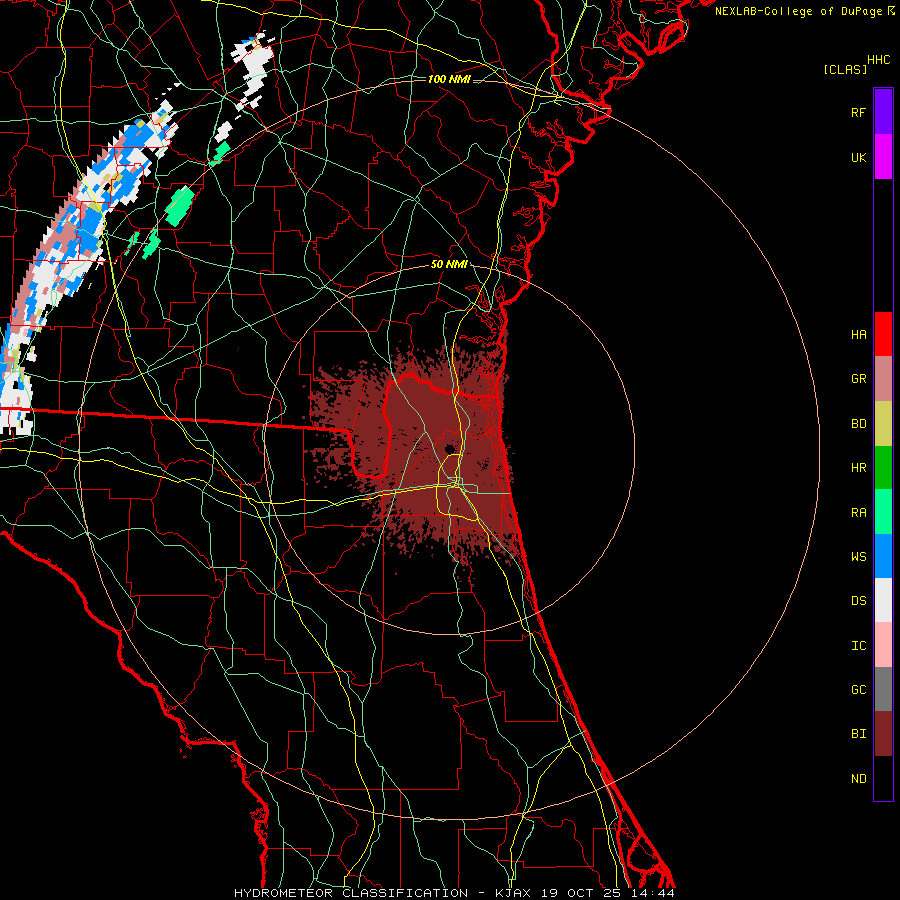Click the 'DS' legend label
900x900 pixels.
coord(859,600)
